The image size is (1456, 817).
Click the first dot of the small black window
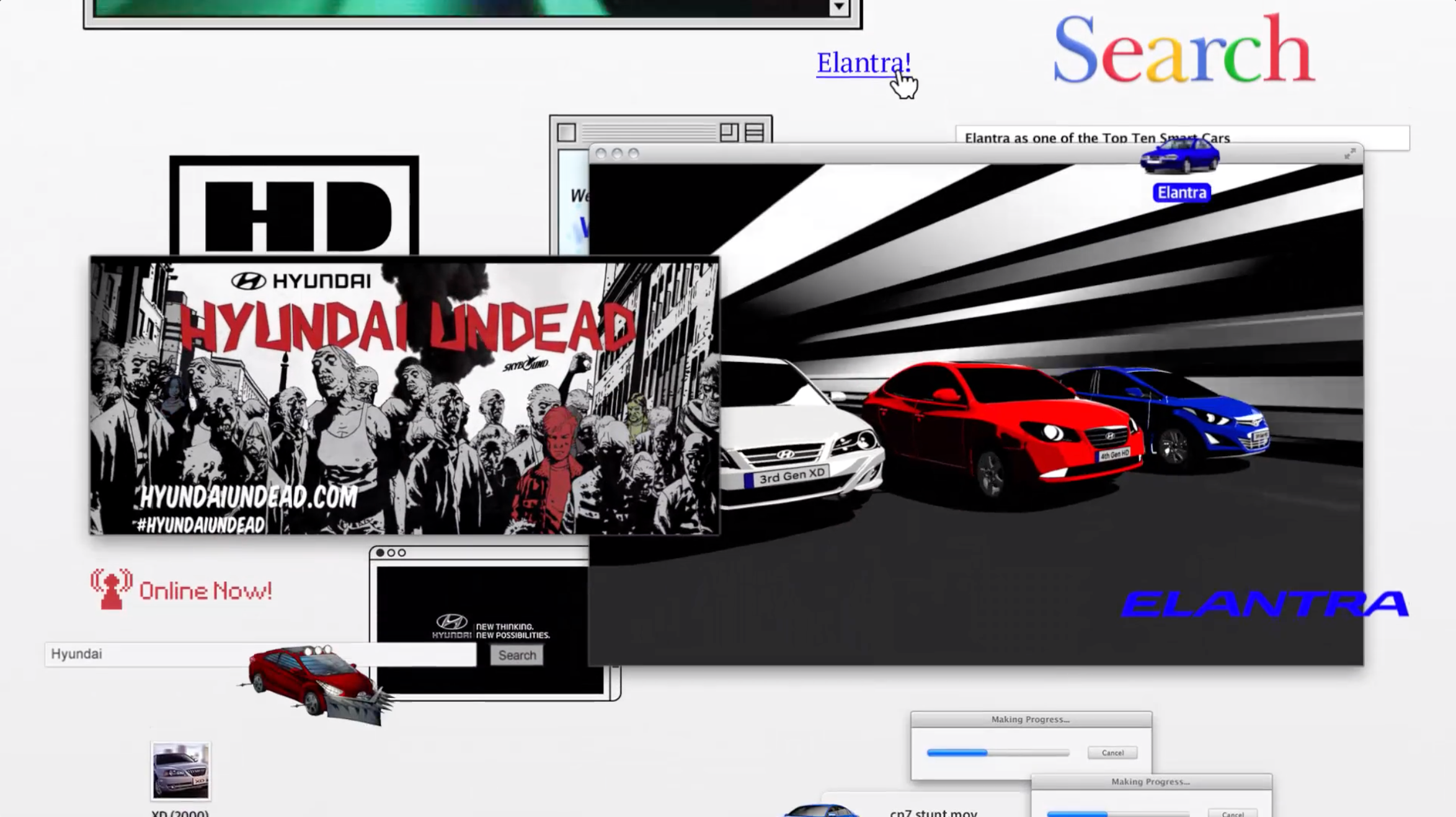pyautogui.click(x=380, y=552)
